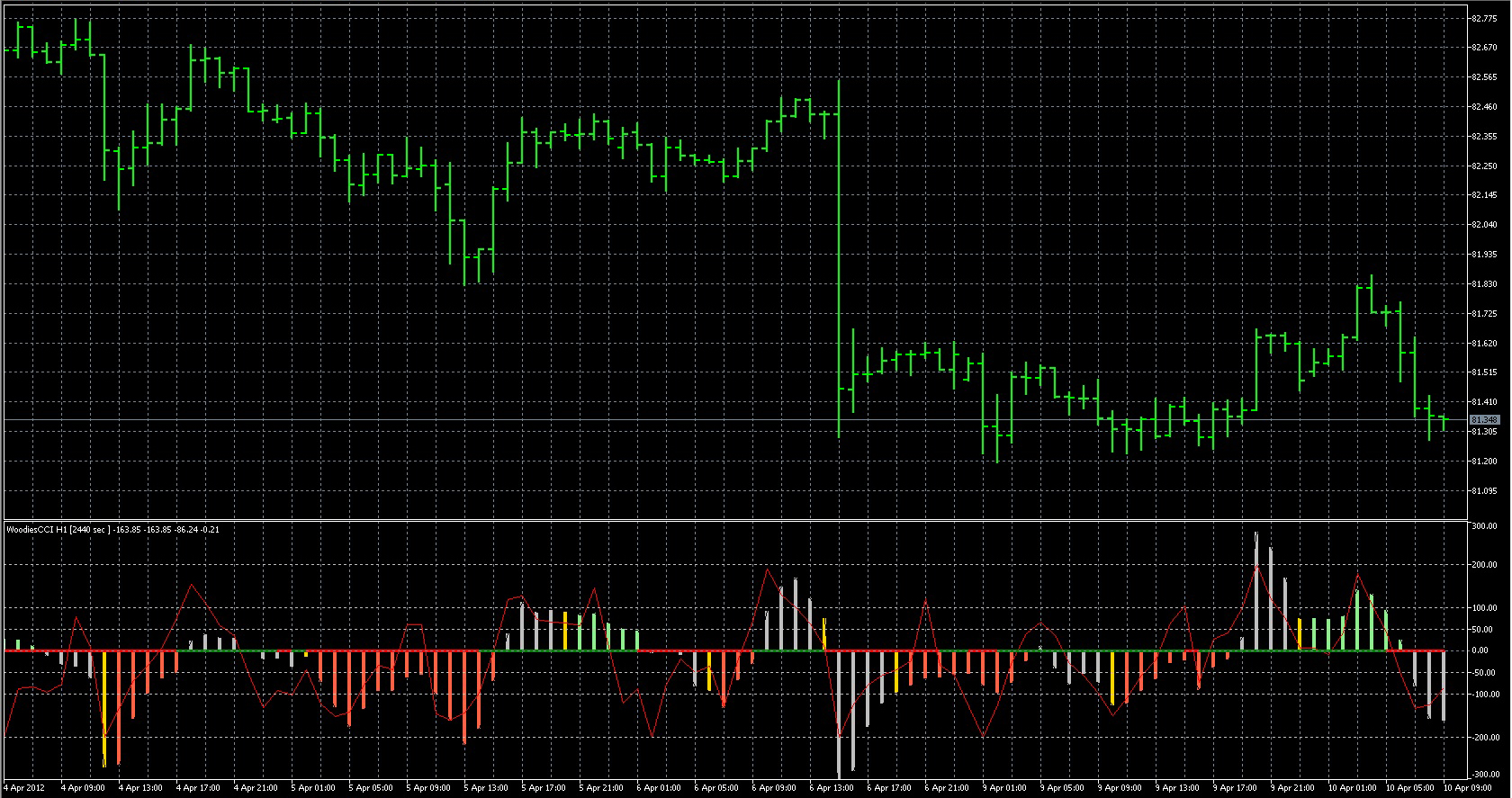Click the 9 Apr 05:00 time label
The height and width of the screenshot is (798, 1512).
pos(1062,788)
